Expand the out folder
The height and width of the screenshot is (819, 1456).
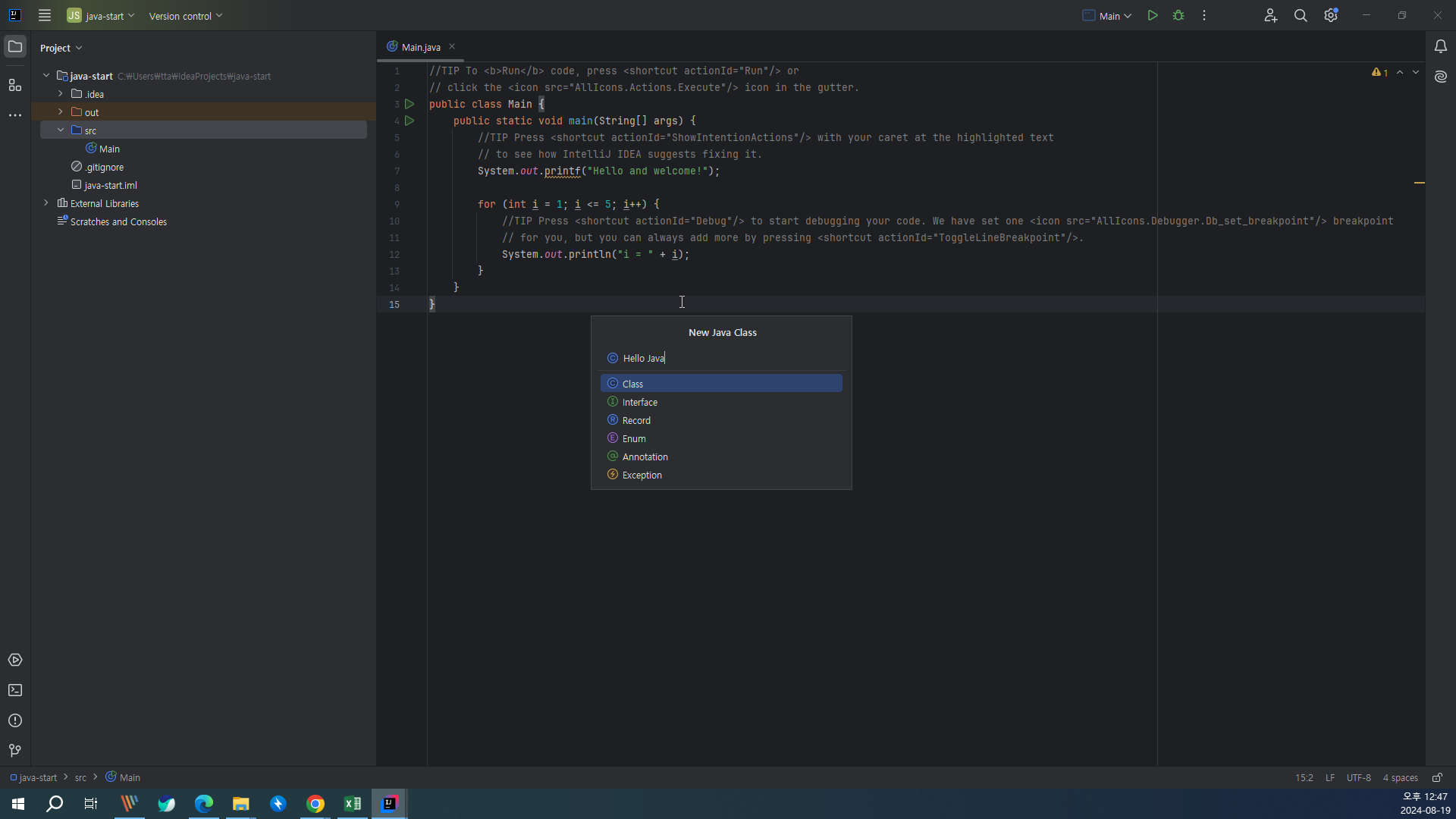(x=61, y=112)
